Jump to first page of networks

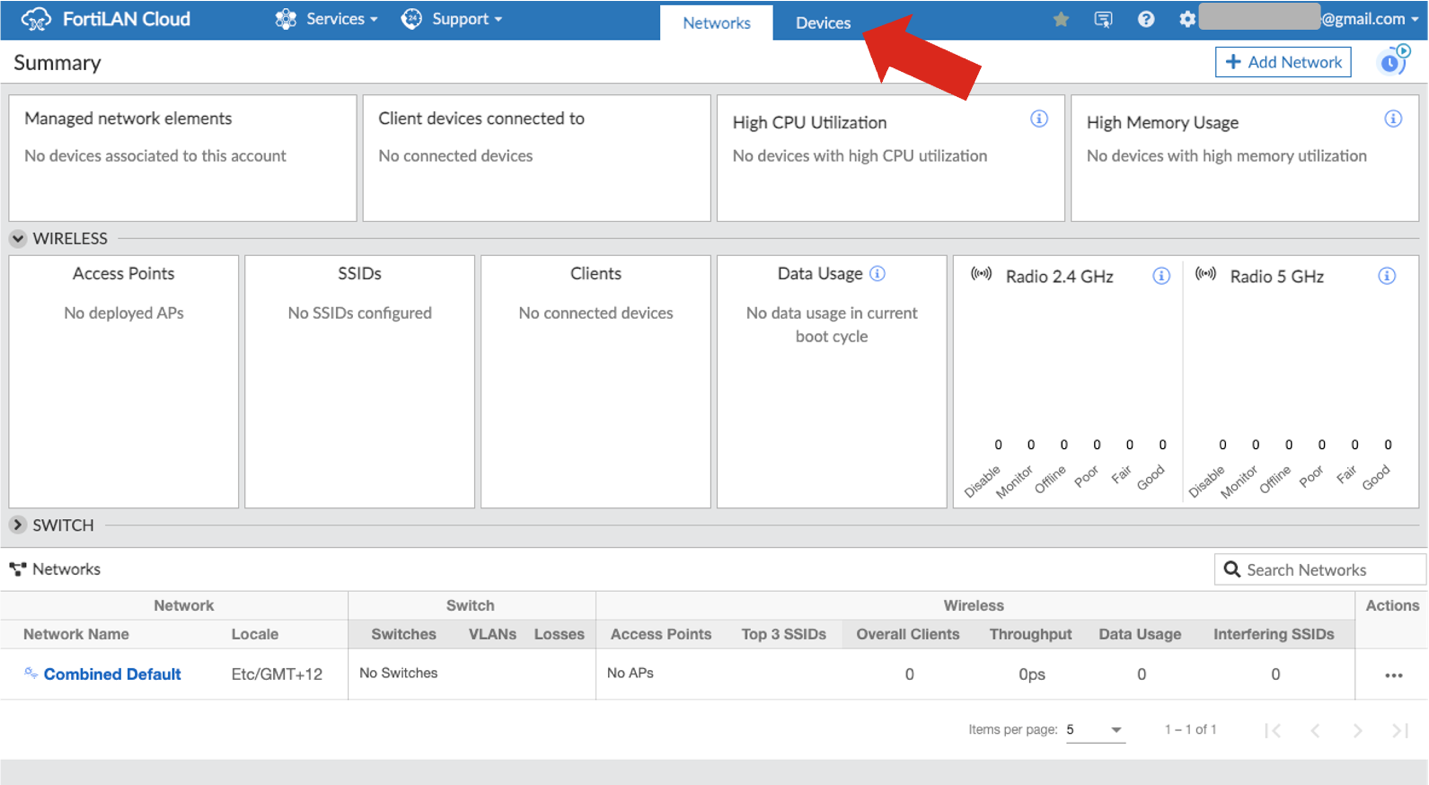(x=1272, y=731)
